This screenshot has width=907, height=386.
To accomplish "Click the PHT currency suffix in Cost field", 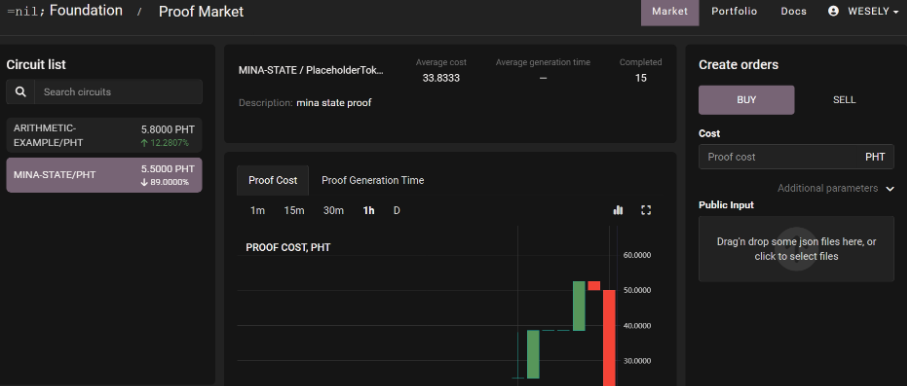I will click(875, 157).
